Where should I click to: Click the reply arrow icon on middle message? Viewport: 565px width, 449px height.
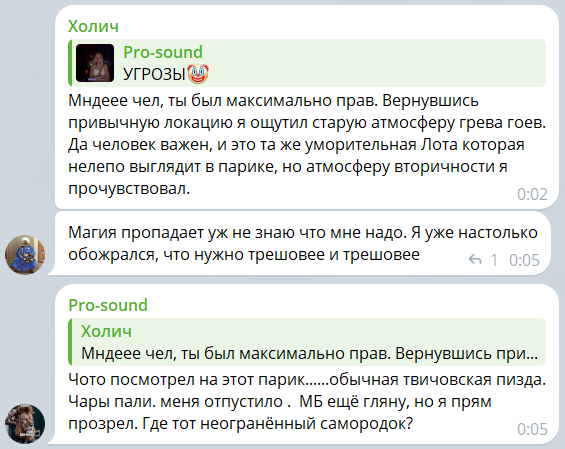(x=475, y=259)
